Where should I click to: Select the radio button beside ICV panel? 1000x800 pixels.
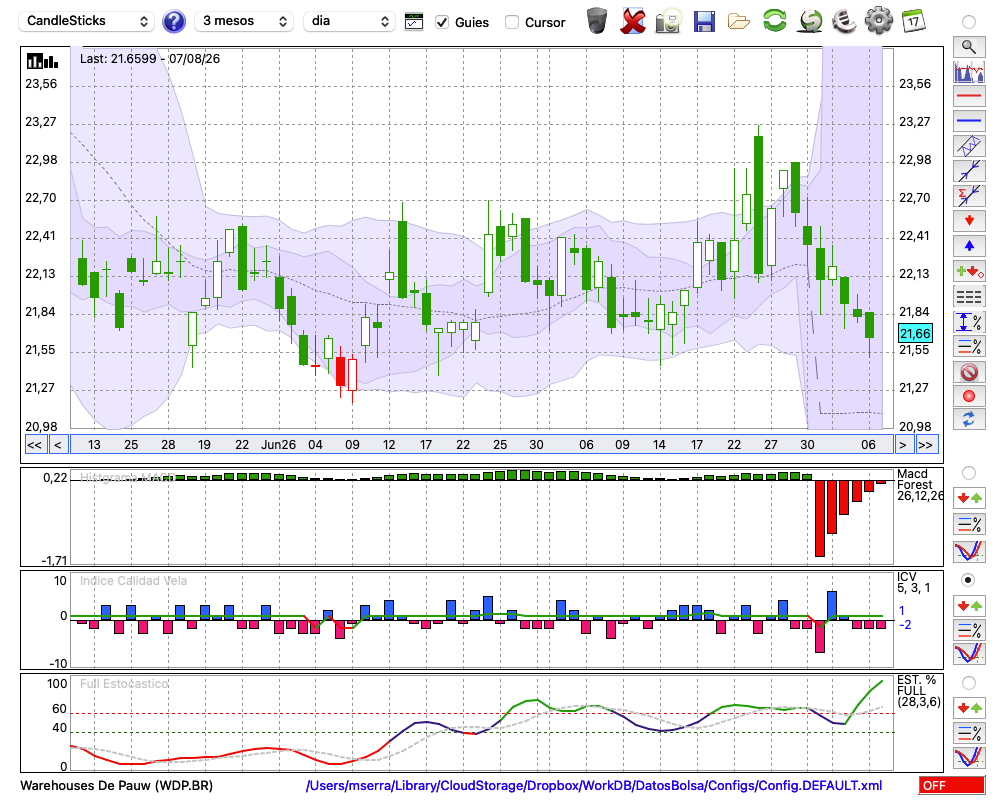969,580
